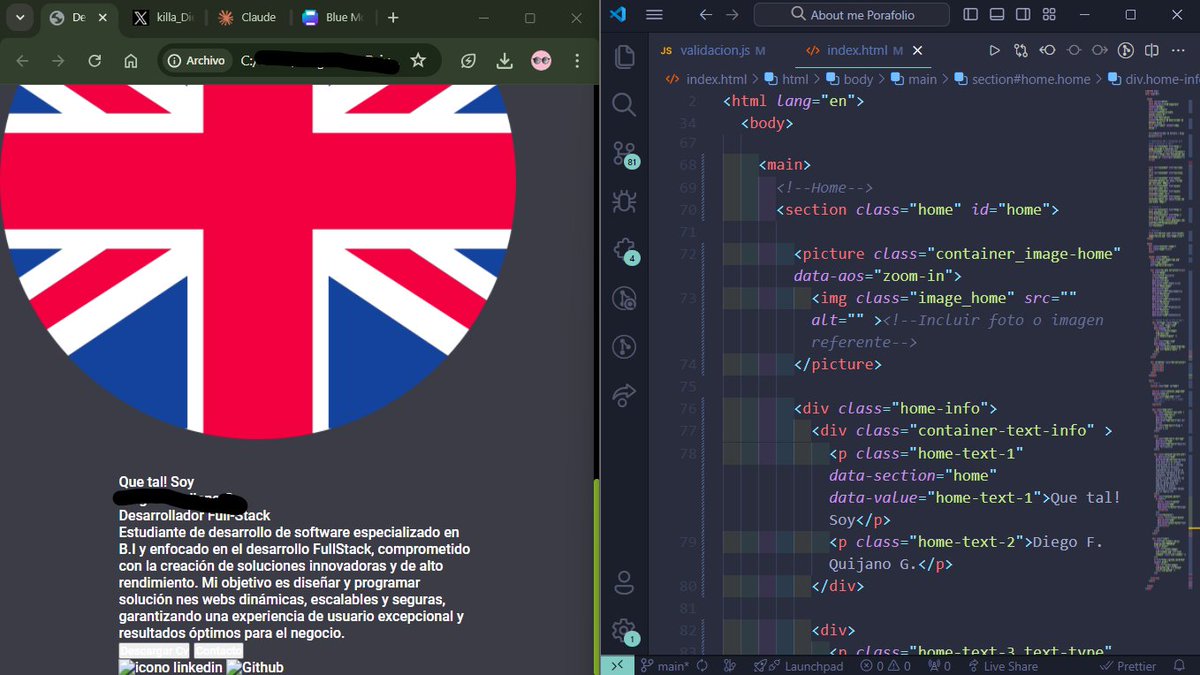Open the Customize Layout icon
Image resolution: width=1200 pixels, height=675 pixels.
(x=1048, y=14)
